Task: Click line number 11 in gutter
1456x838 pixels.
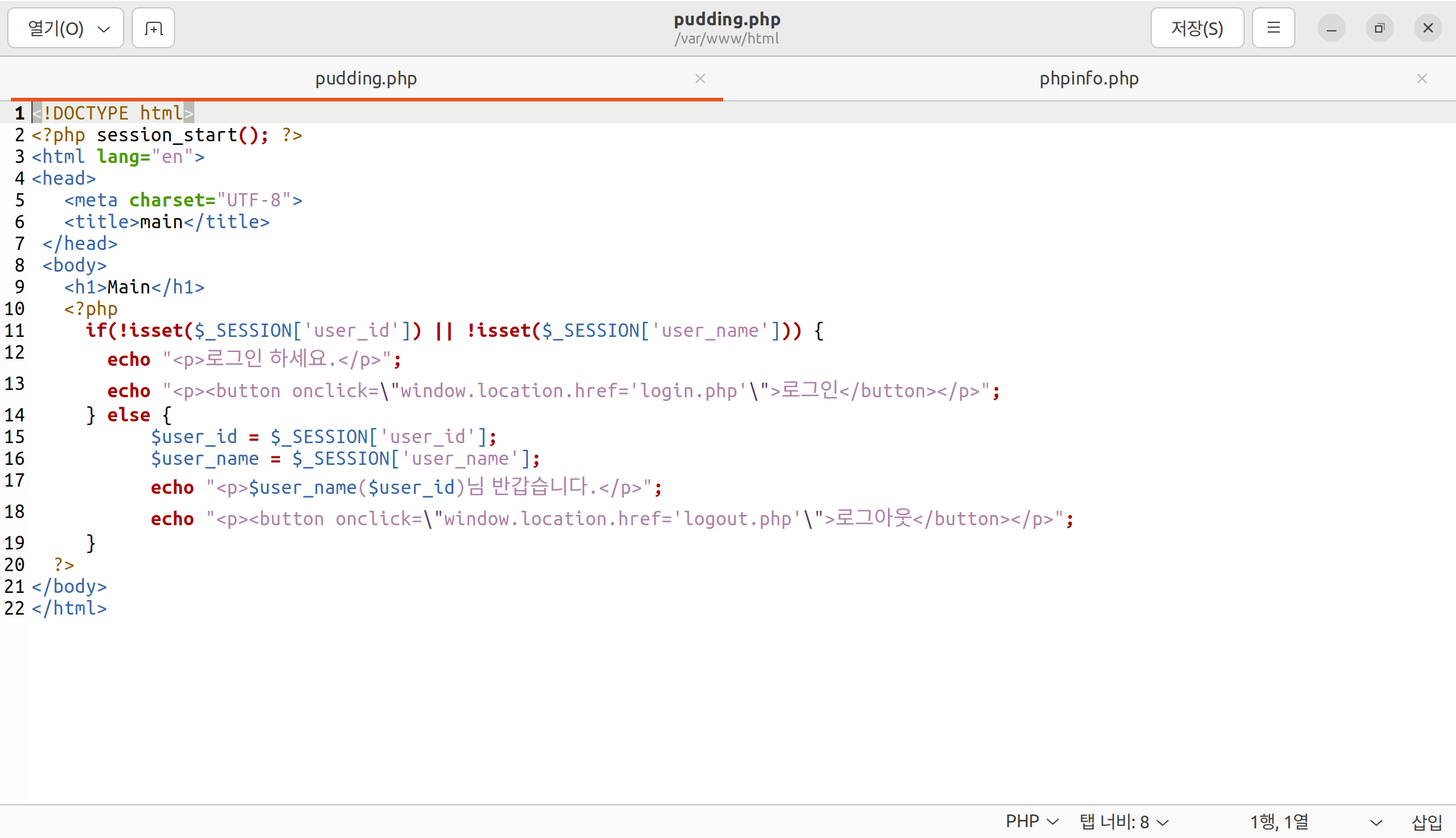Action: tap(14, 331)
